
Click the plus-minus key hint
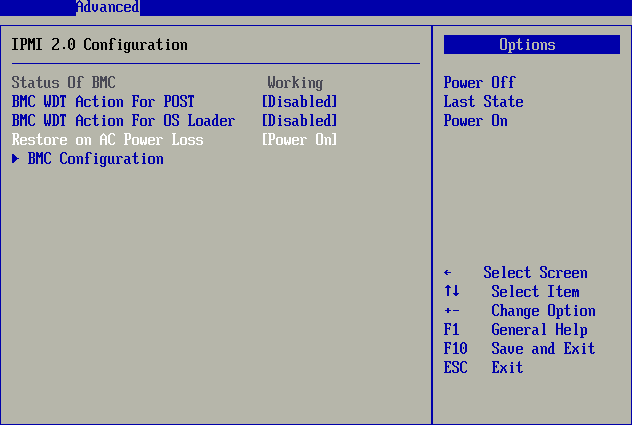(x=451, y=310)
